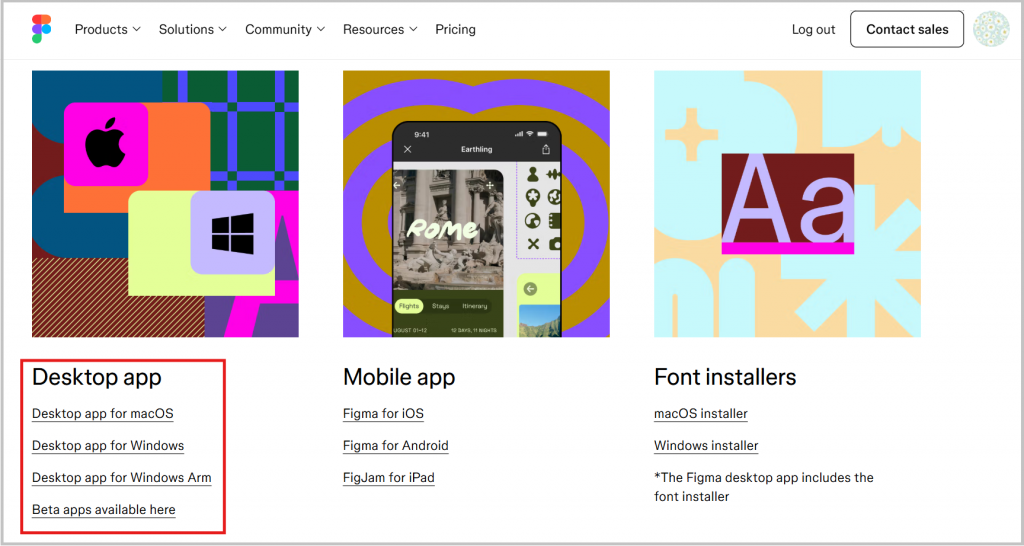Open the Desktop app illustration thumbnail
This screenshot has width=1024, height=546.
[x=165, y=204]
